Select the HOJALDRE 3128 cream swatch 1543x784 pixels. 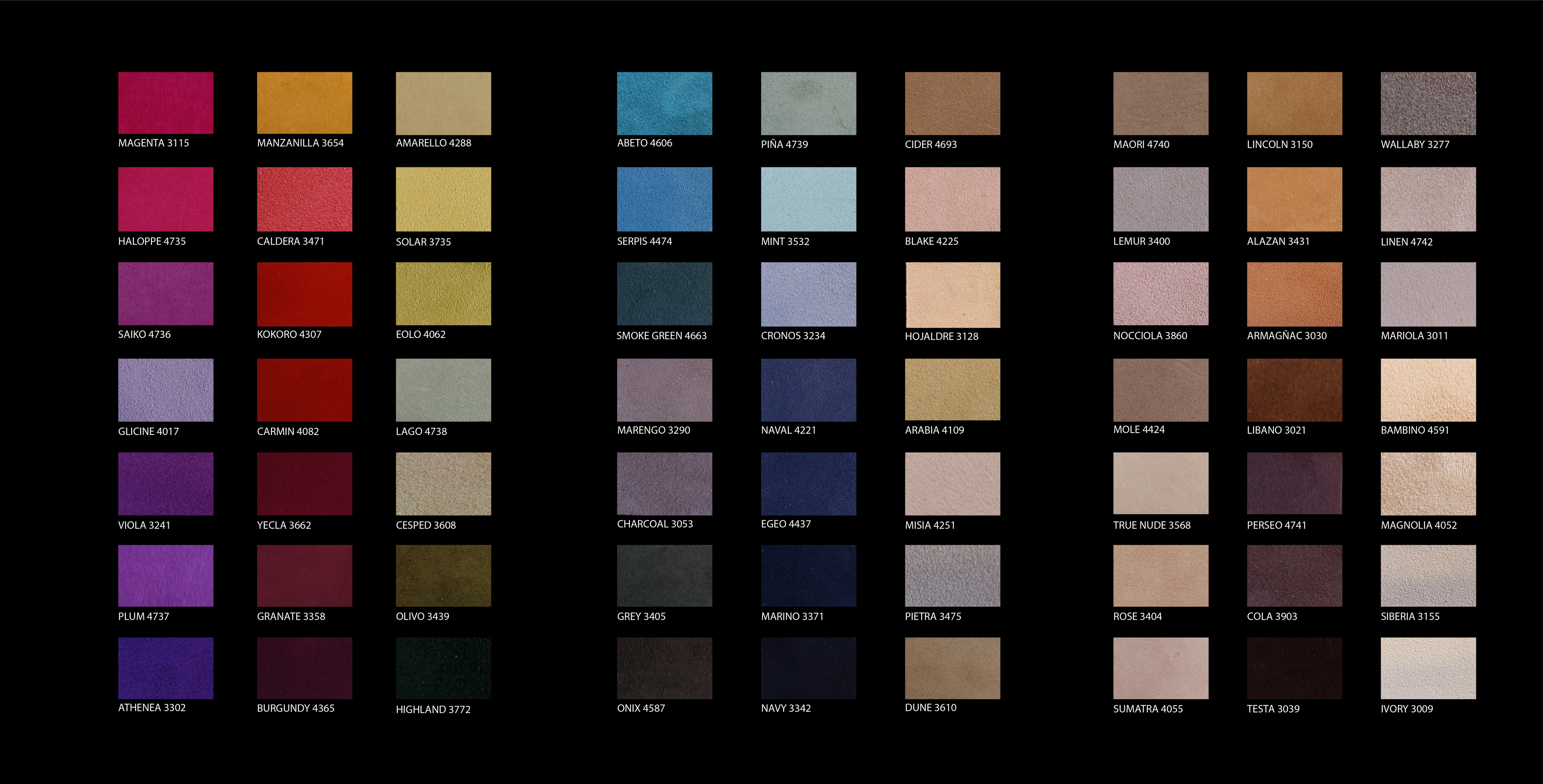click(x=952, y=294)
